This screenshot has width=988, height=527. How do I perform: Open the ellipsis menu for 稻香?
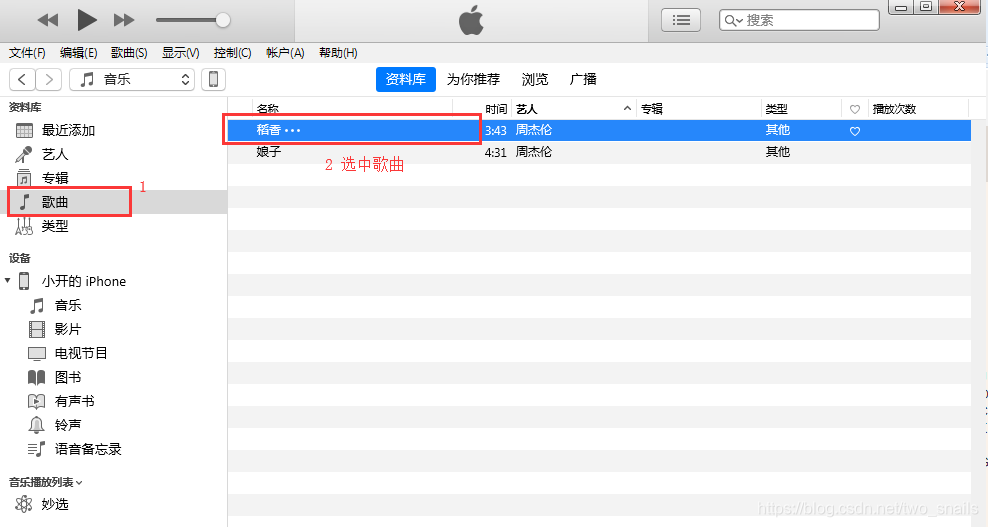[293, 130]
